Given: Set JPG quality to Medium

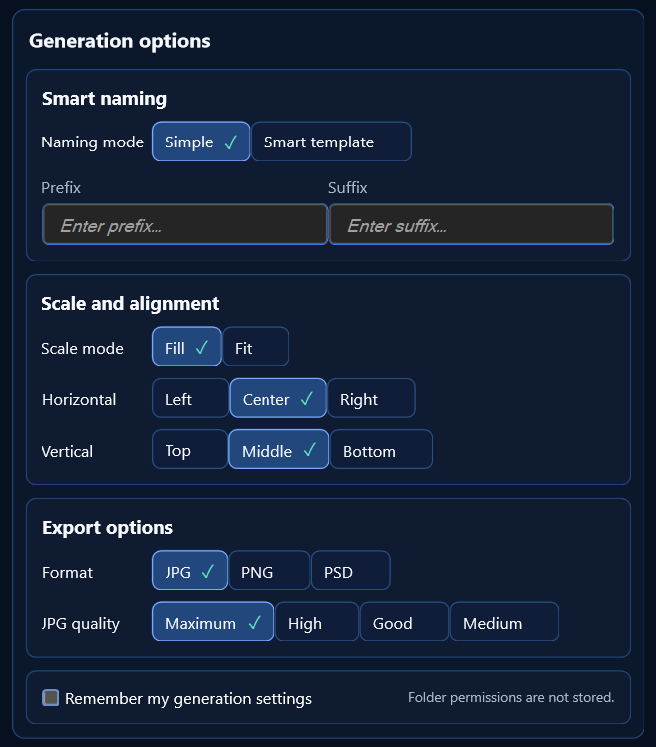Looking at the screenshot, I should 505,621.
